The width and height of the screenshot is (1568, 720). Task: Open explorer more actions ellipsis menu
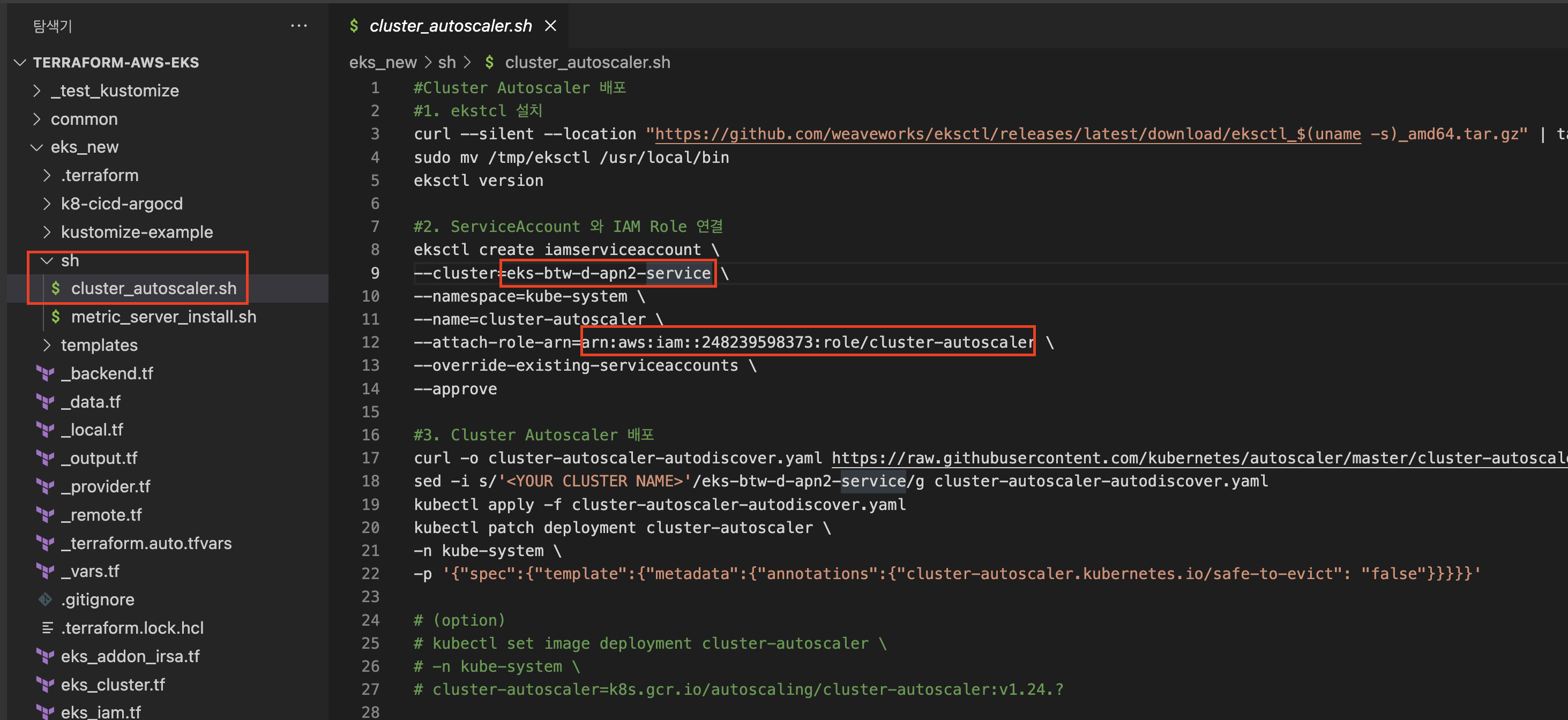click(x=298, y=26)
